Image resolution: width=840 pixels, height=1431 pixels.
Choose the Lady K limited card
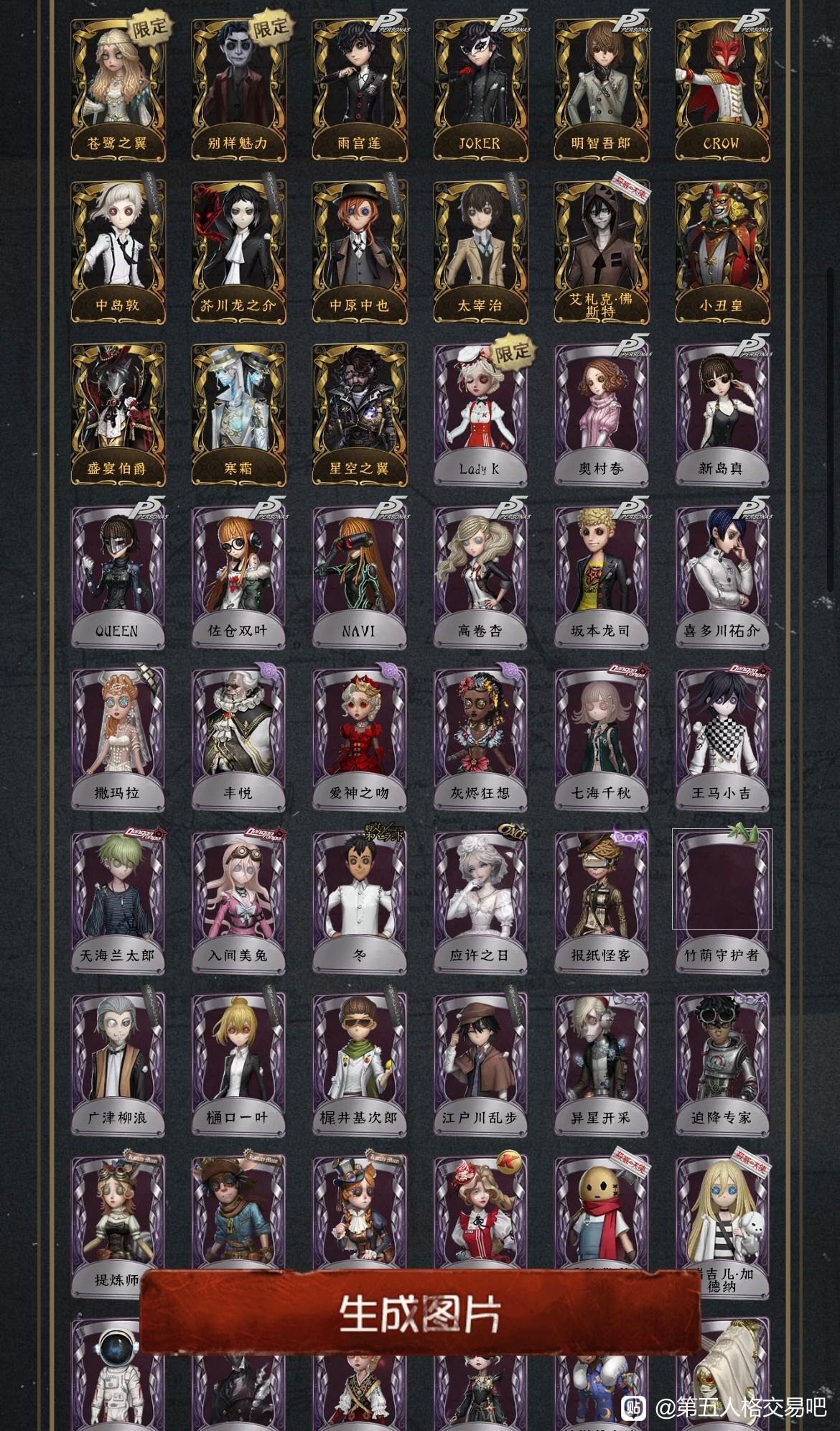(x=480, y=414)
